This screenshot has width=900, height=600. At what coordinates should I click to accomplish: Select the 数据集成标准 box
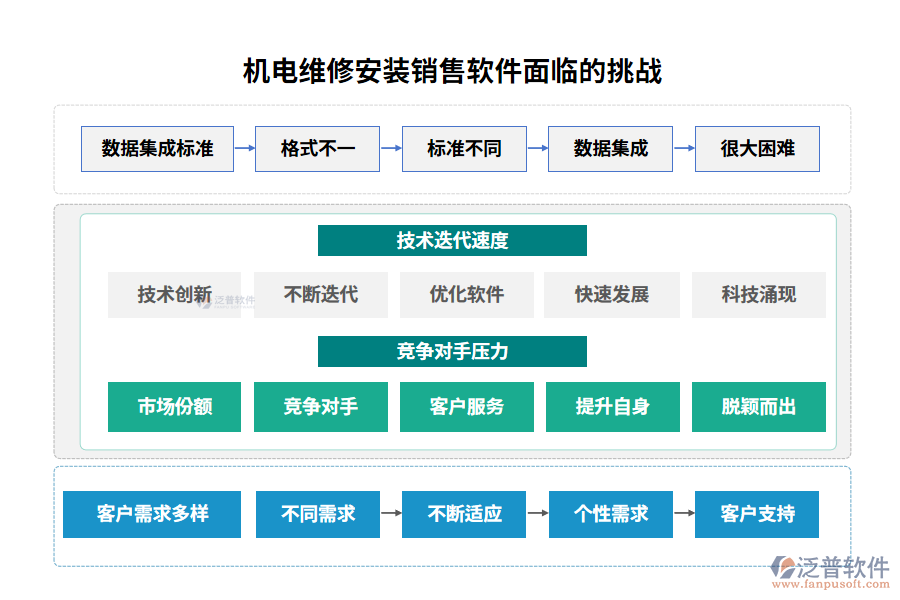(x=157, y=148)
